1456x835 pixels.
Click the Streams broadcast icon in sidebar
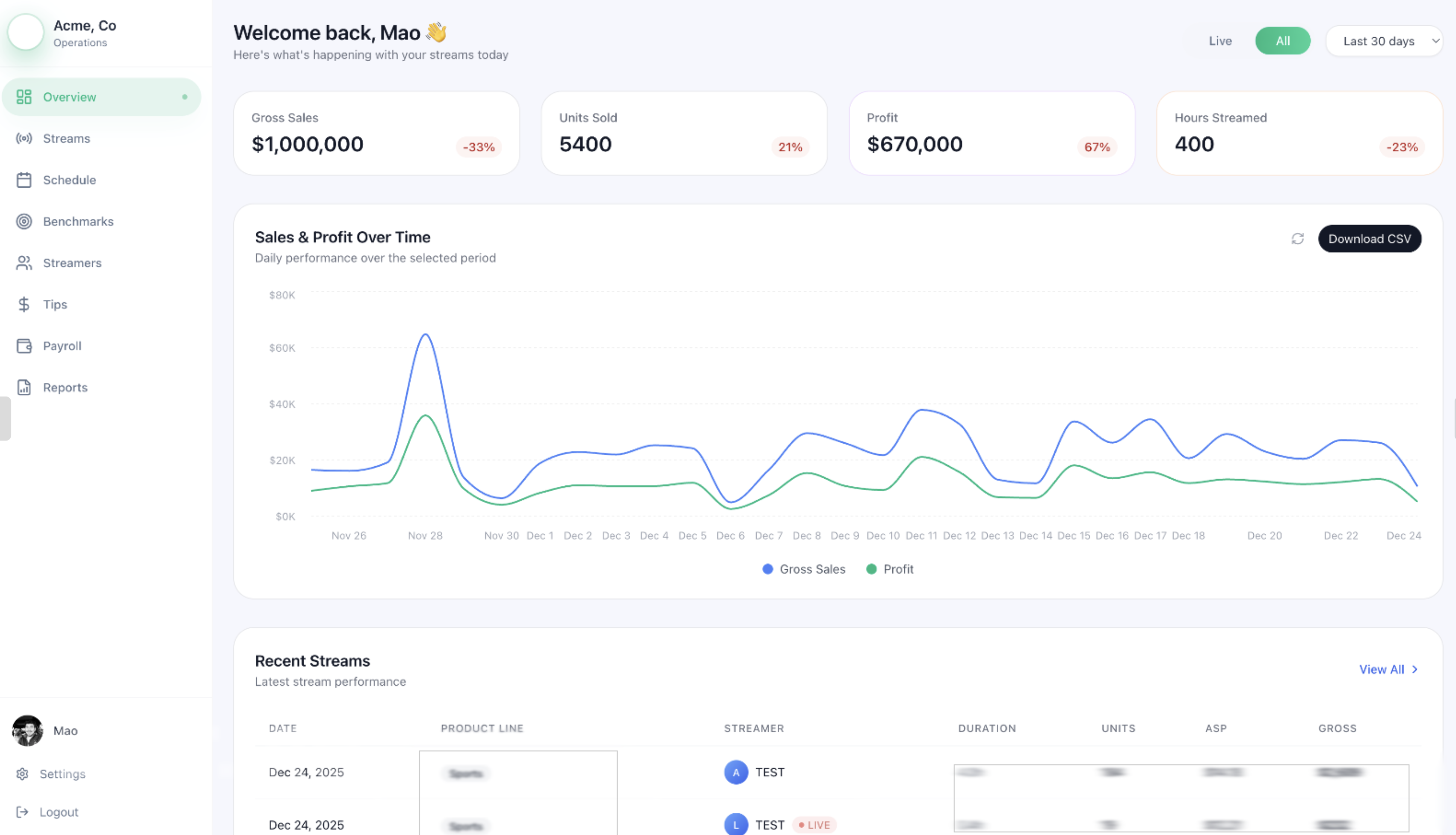pos(24,138)
